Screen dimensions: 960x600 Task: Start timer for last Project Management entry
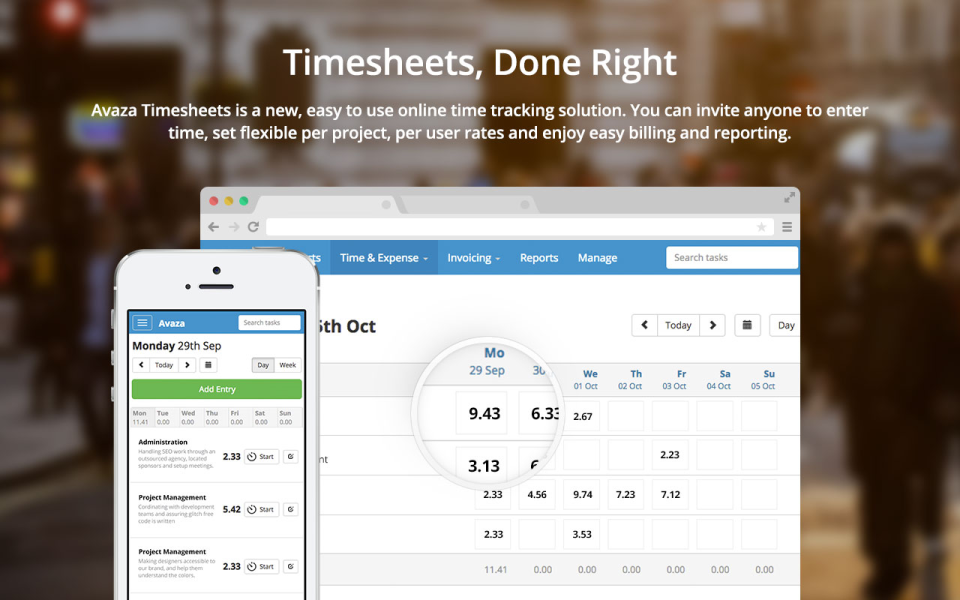click(261, 567)
